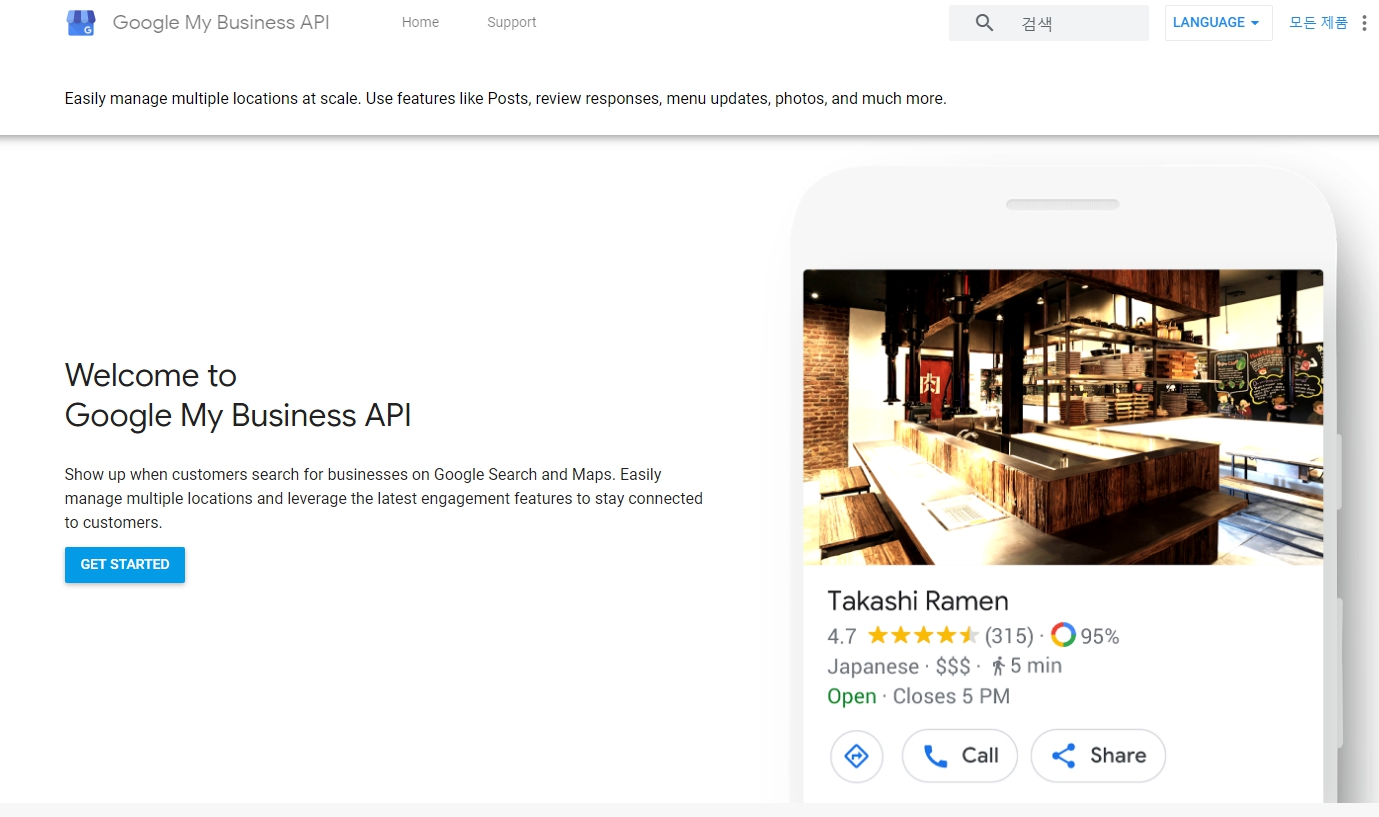
Task: Click the Call button on the card
Action: 960,756
